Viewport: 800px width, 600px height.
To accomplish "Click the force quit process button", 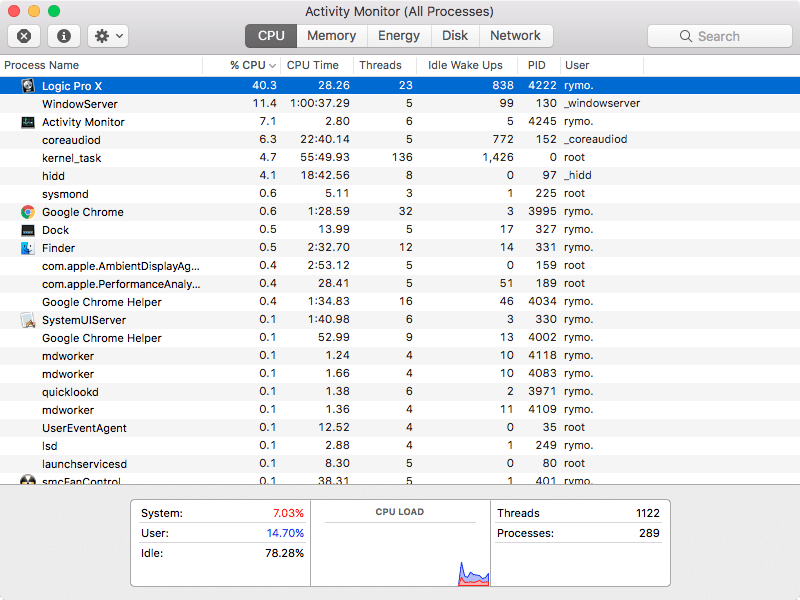I will [x=24, y=36].
